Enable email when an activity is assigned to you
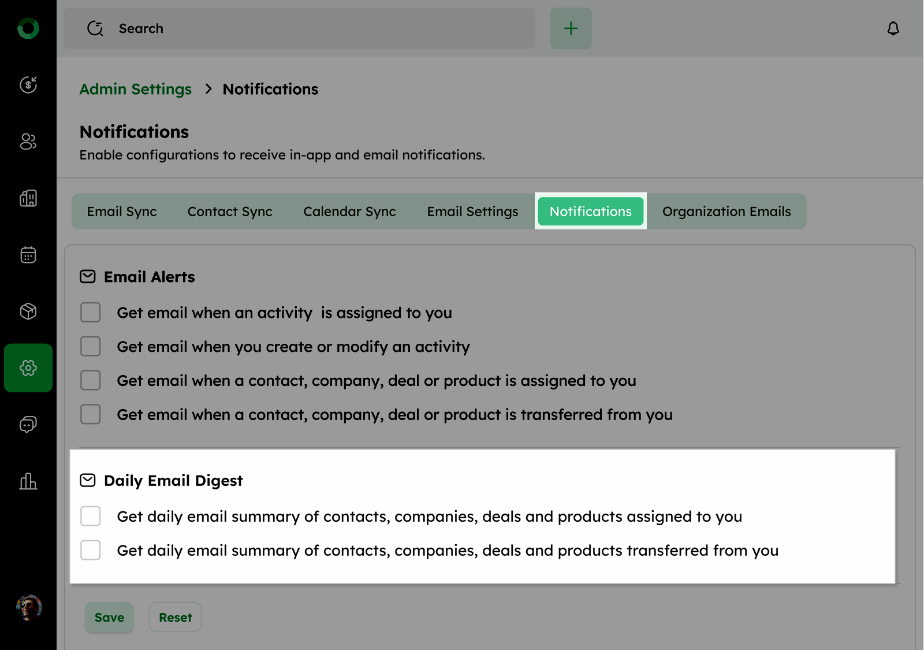 point(91,312)
